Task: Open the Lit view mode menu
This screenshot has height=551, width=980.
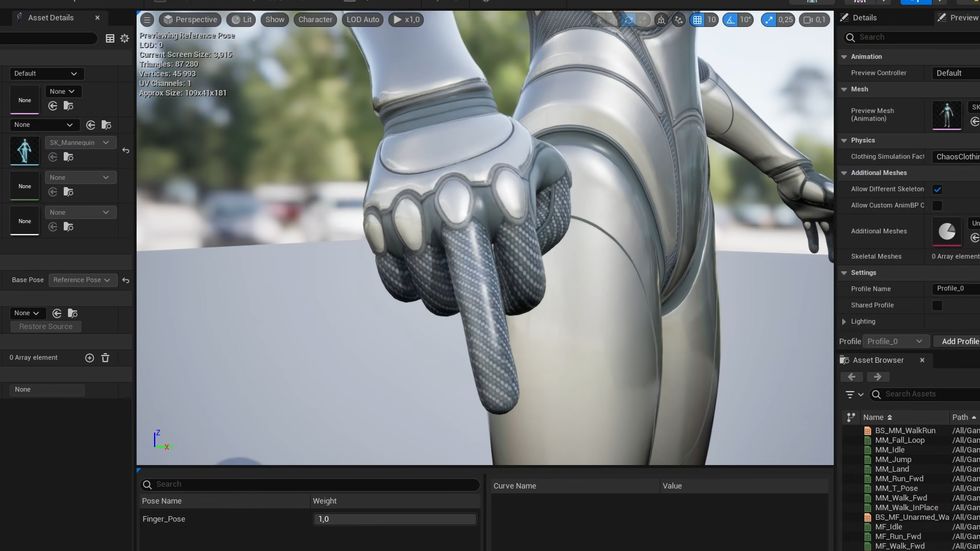Action: [241, 19]
